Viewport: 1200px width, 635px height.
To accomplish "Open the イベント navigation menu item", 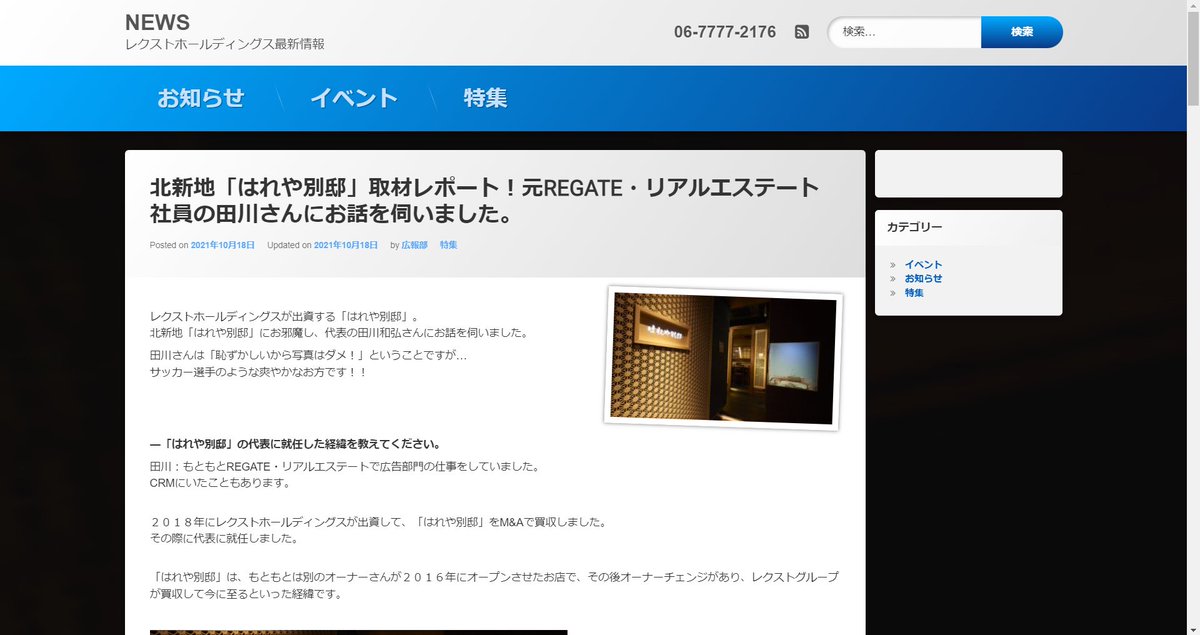I will tap(354, 98).
